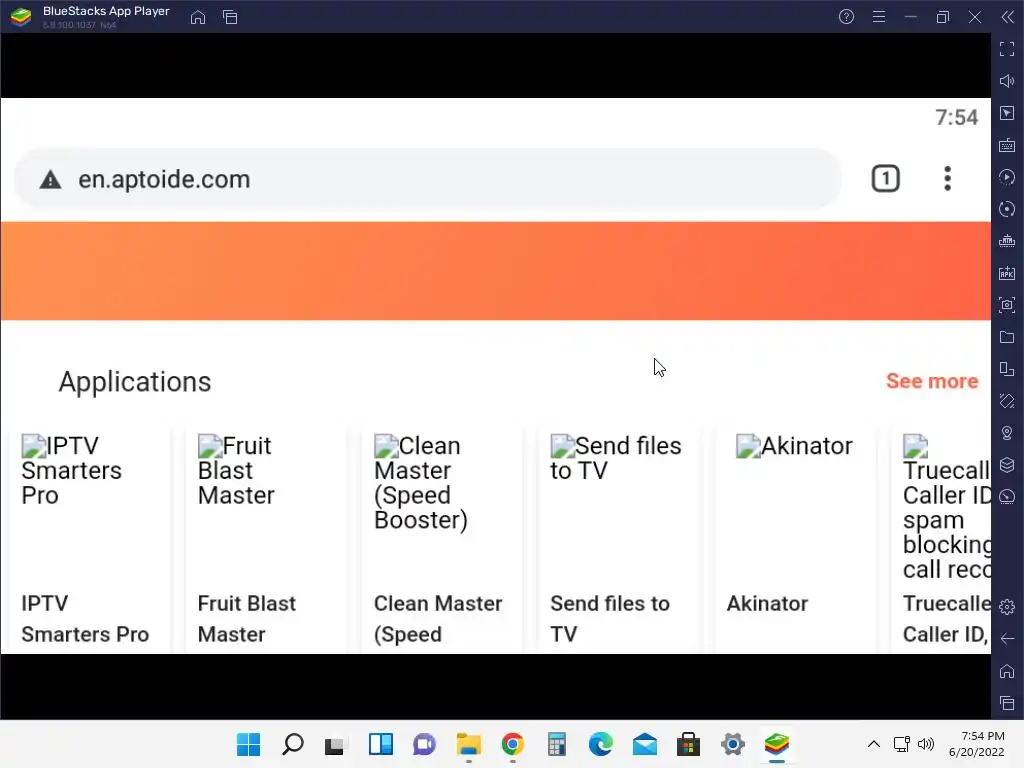Open Truecaller Caller ID app thumbnail
Screen dimensions: 1024x768
(946, 507)
